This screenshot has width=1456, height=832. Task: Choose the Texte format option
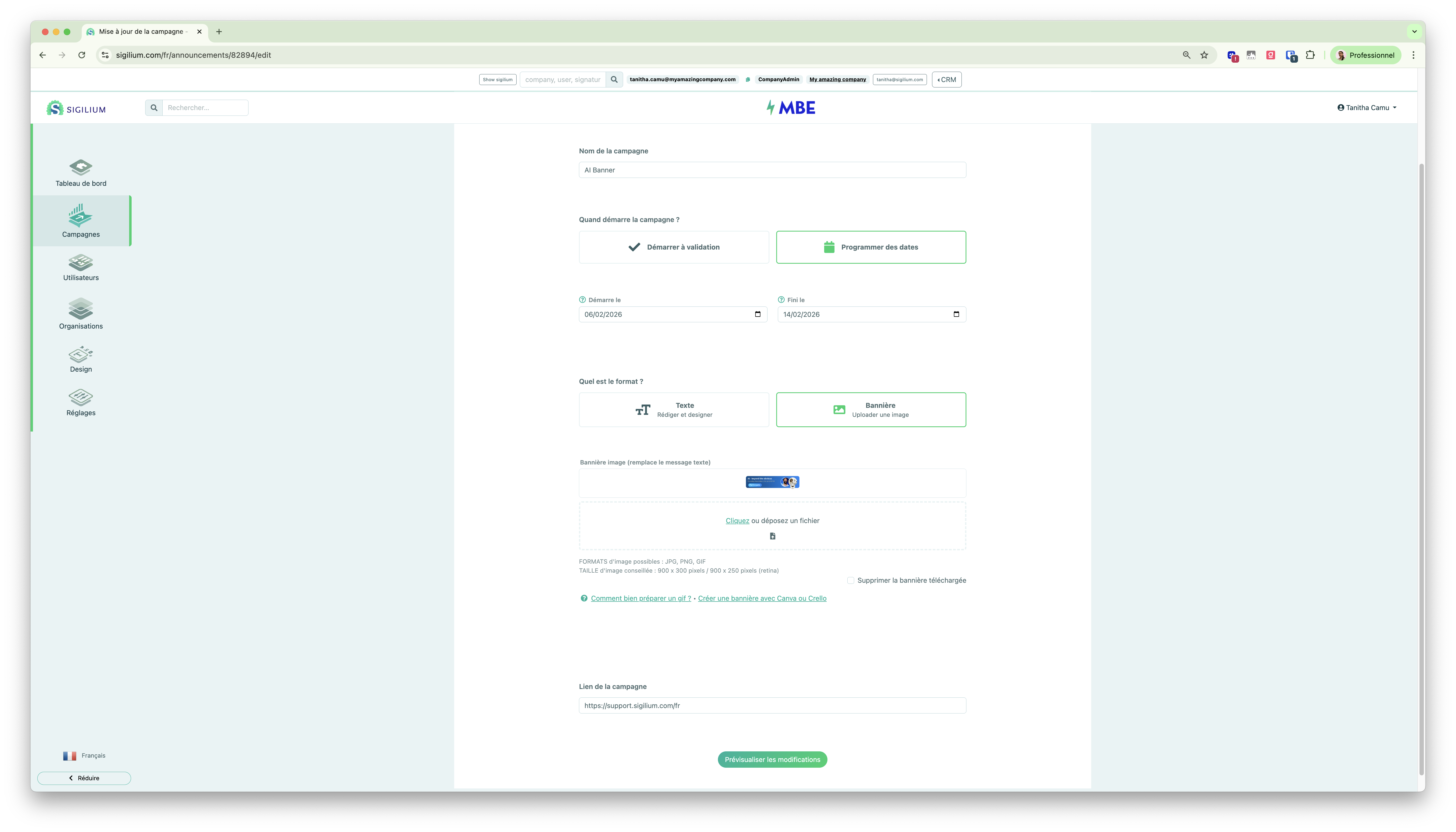point(674,410)
